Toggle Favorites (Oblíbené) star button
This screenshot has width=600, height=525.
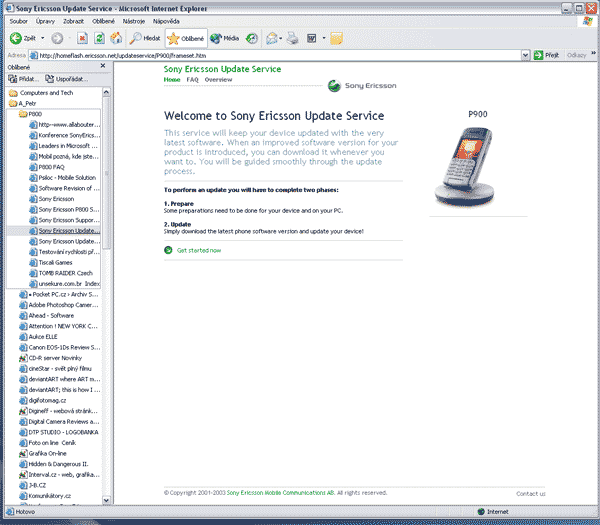(x=186, y=38)
